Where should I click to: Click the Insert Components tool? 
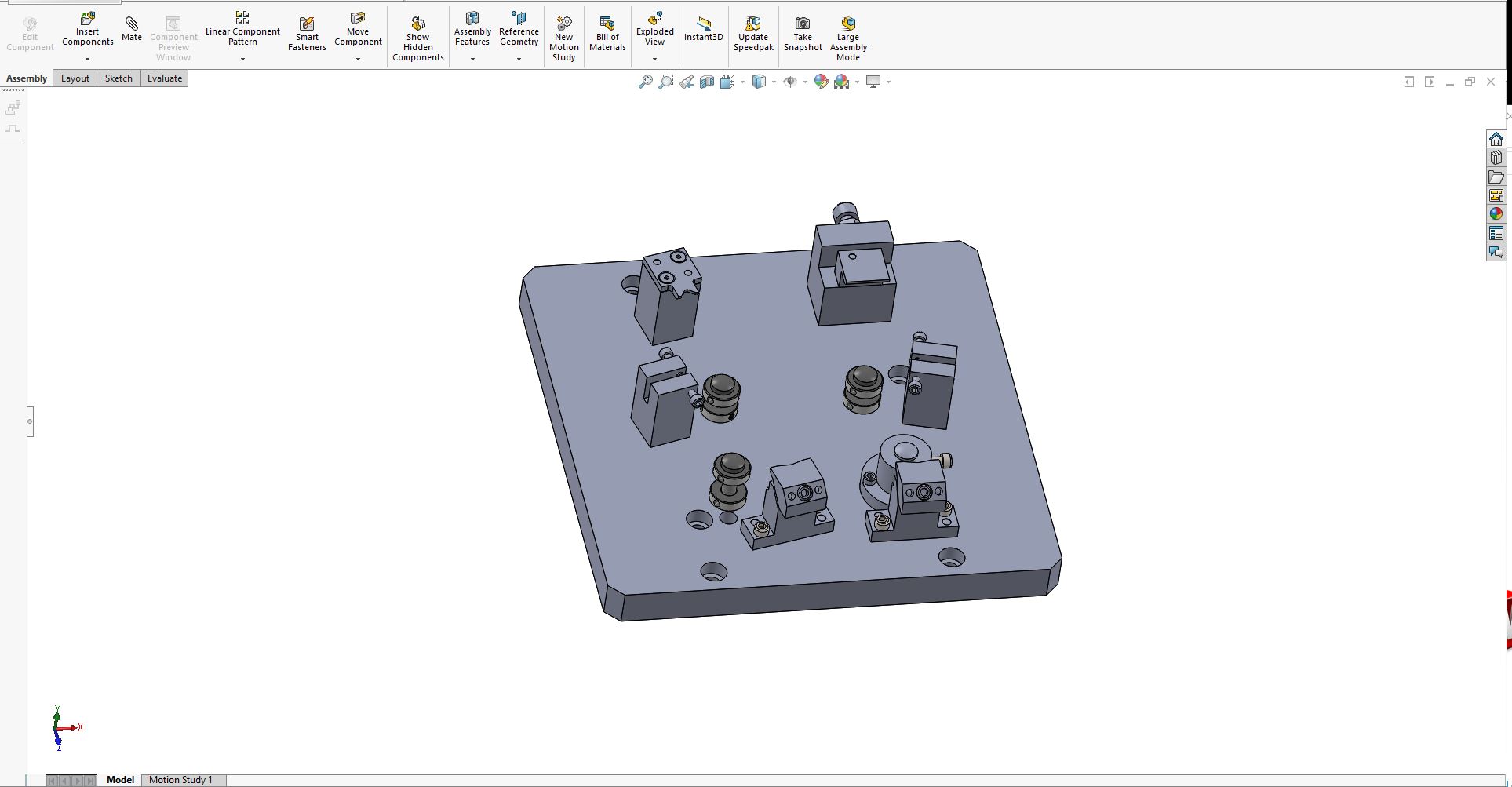(88, 29)
